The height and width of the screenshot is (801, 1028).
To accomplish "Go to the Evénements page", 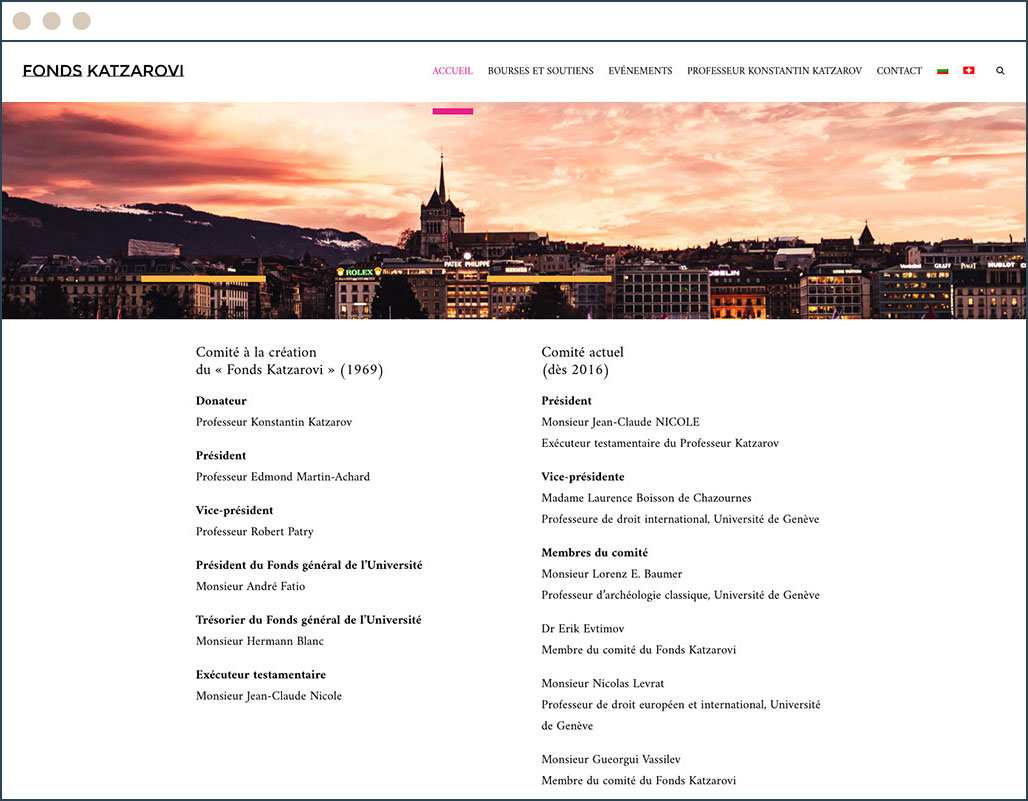I will tap(640, 71).
